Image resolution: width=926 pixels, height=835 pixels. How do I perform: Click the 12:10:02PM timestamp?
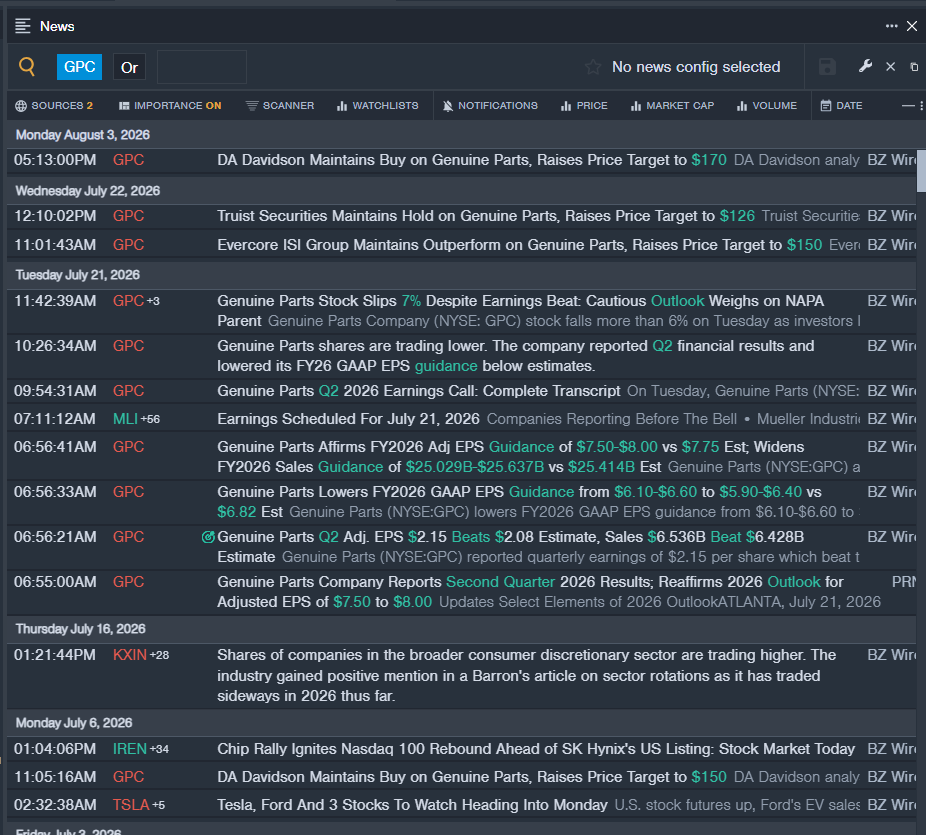click(x=55, y=216)
